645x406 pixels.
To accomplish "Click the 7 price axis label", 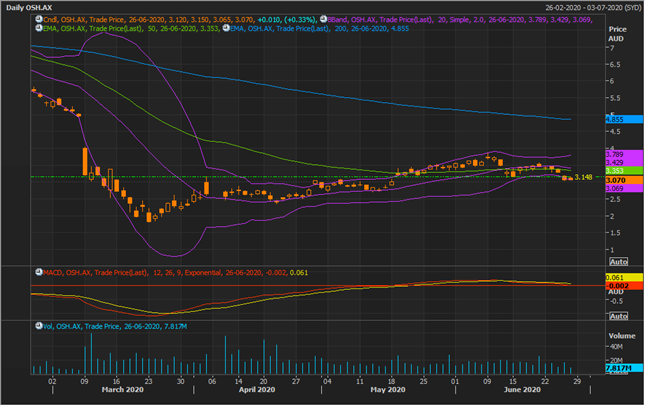I will (x=613, y=48).
